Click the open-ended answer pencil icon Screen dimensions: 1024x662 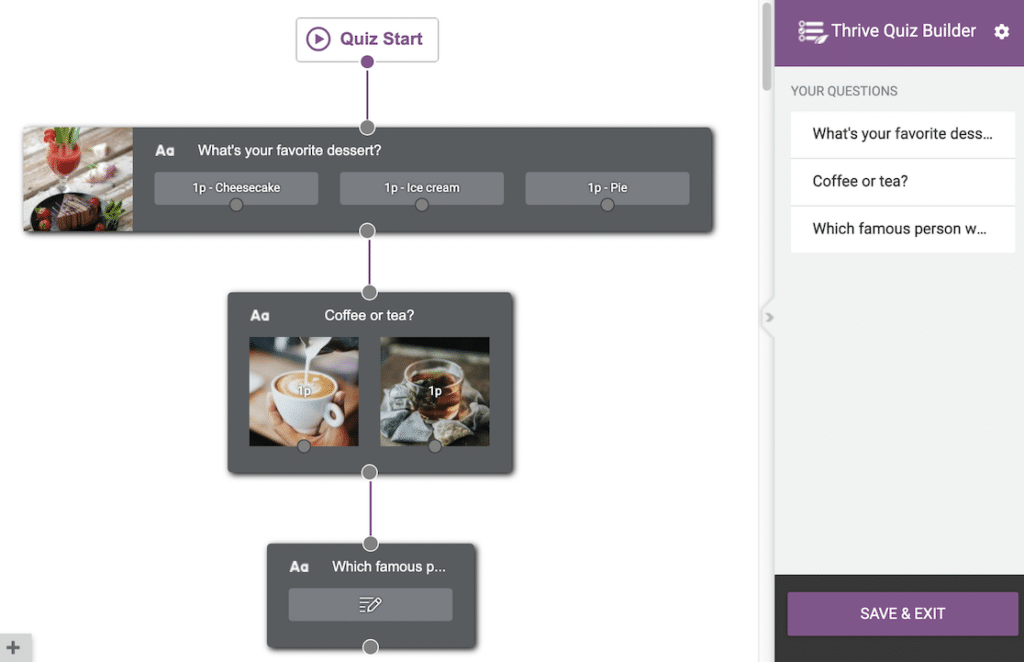[x=370, y=604]
